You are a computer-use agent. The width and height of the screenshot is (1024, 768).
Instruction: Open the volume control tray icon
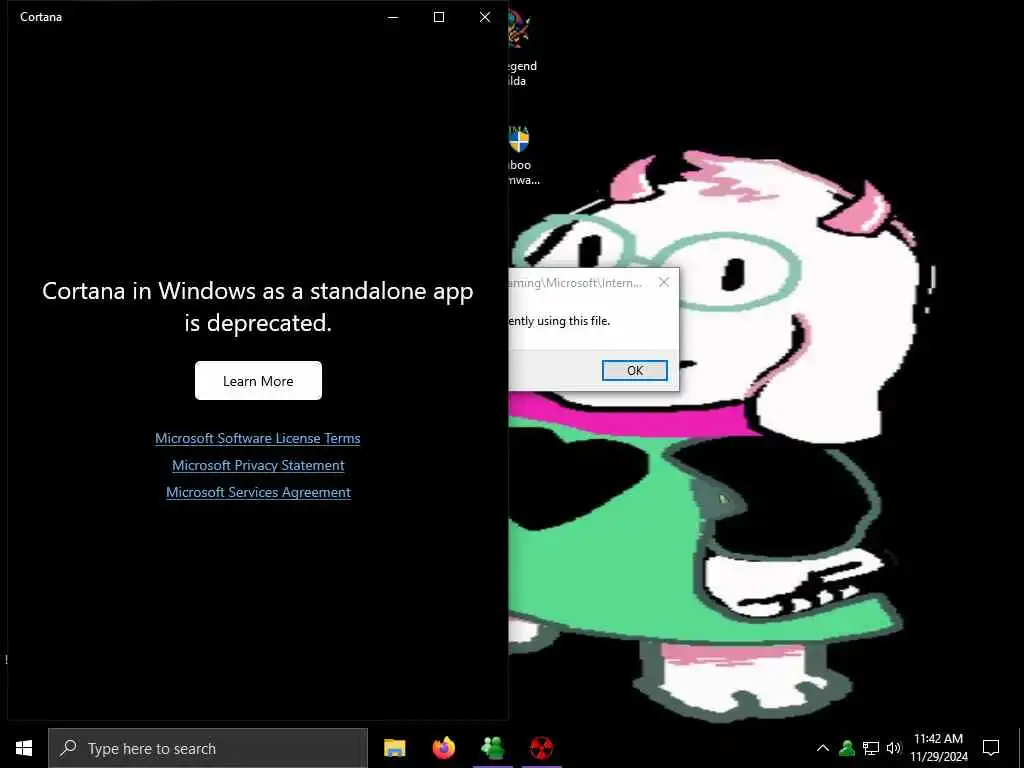tap(893, 748)
